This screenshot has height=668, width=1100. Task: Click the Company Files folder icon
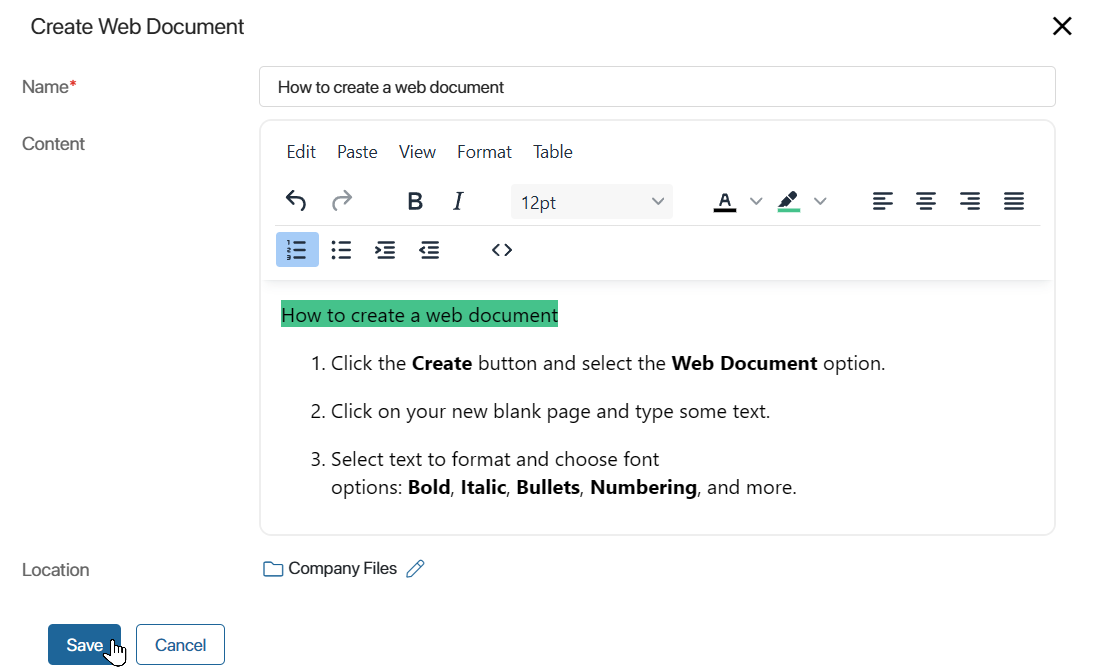pyautogui.click(x=273, y=569)
